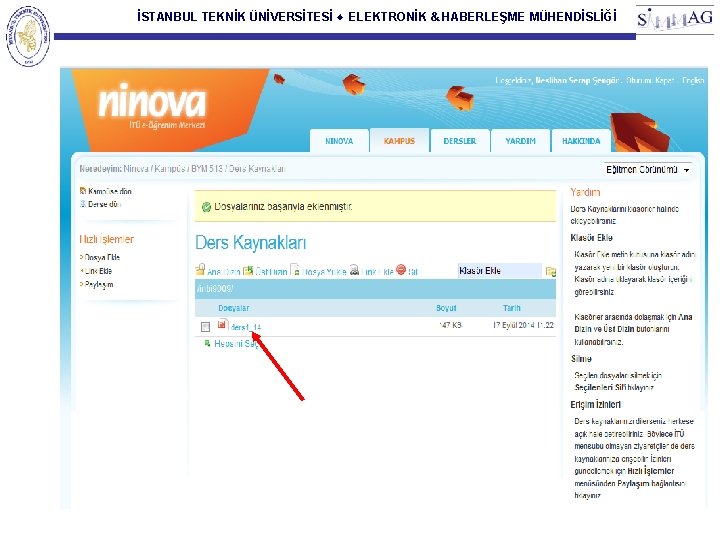Viewport: 720px width, 540px height.
Task: Click the Derse dön link text
Action: pyautogui.click(x=104, y=204)
